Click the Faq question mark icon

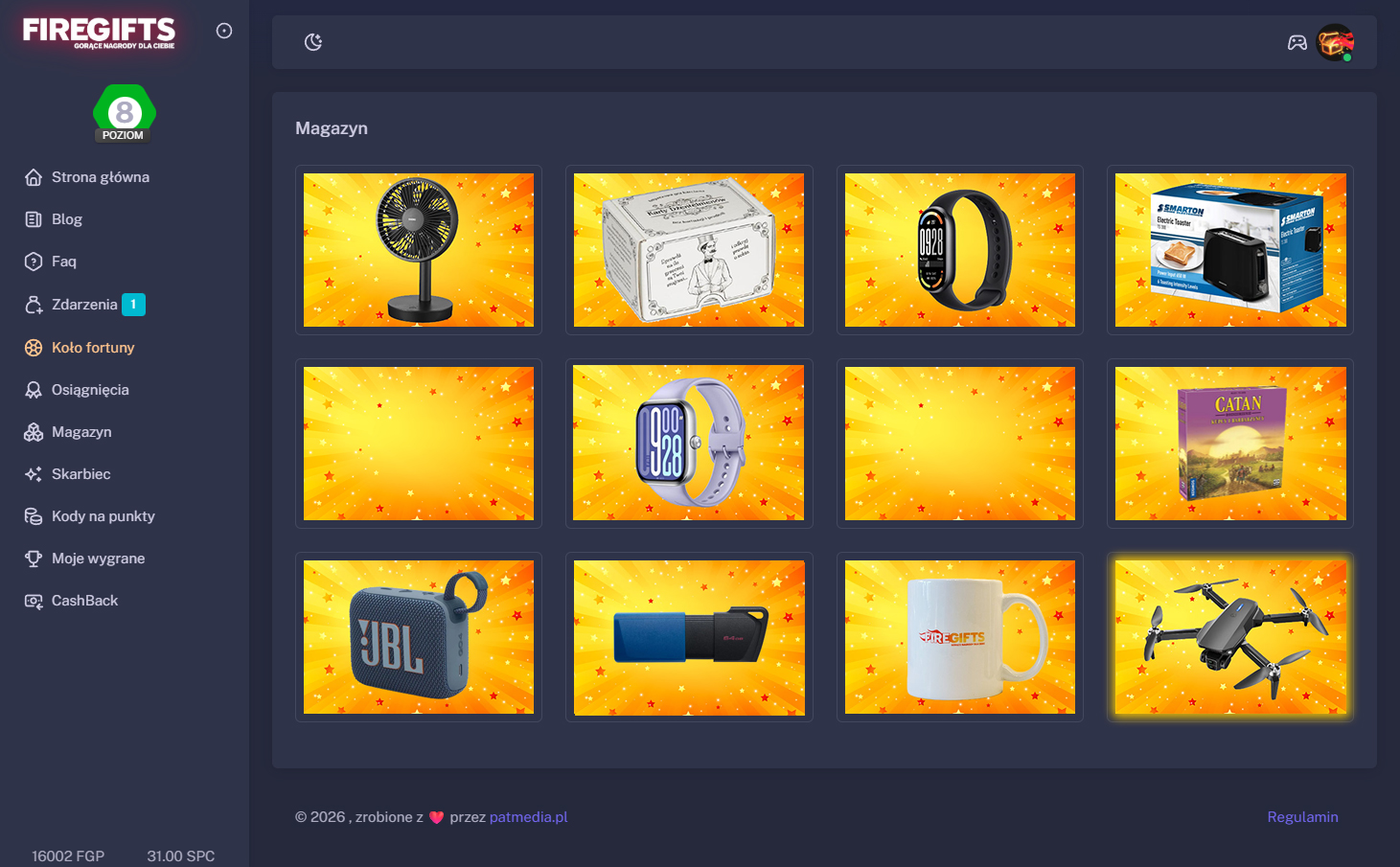click(x=32, y=261)
